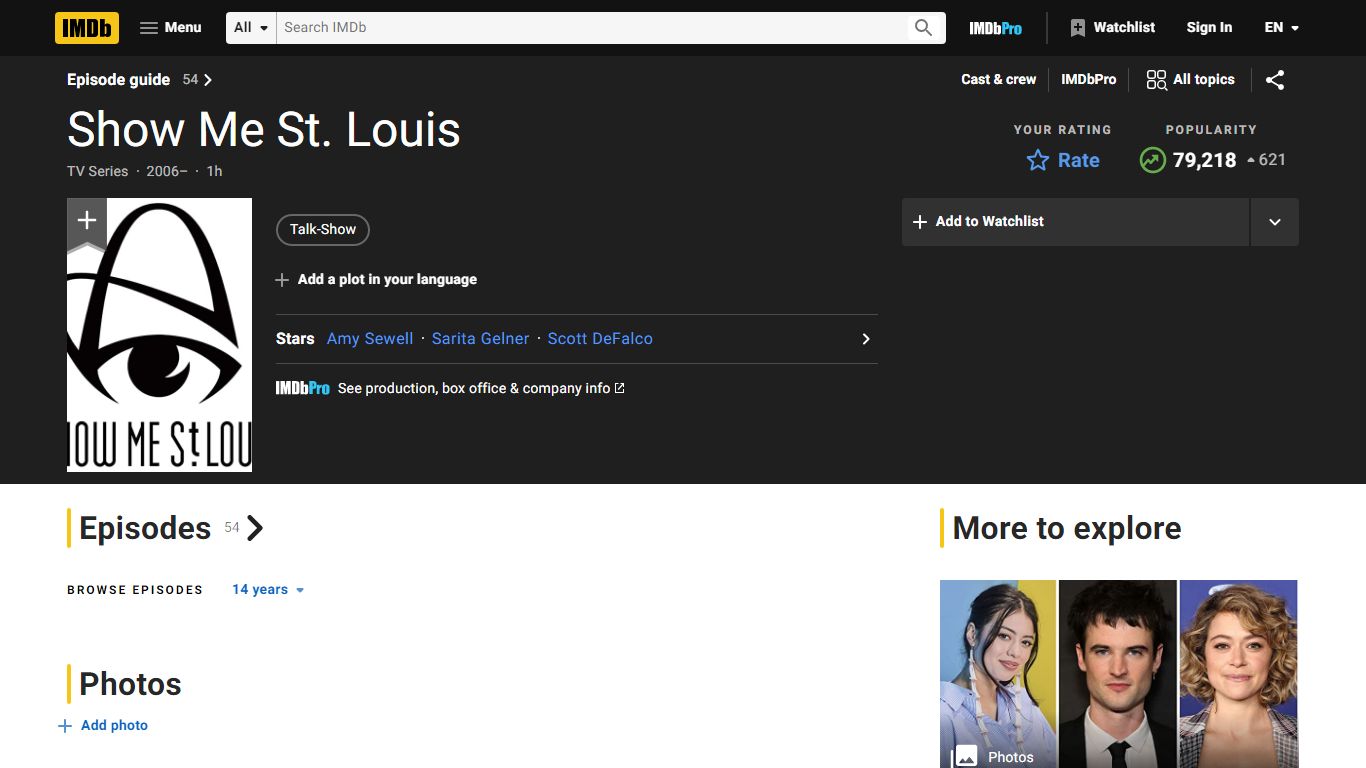Open Scott DeFalco's profile
The height and width of the screenshot is (768, 1366).
[x=600, y=339]
